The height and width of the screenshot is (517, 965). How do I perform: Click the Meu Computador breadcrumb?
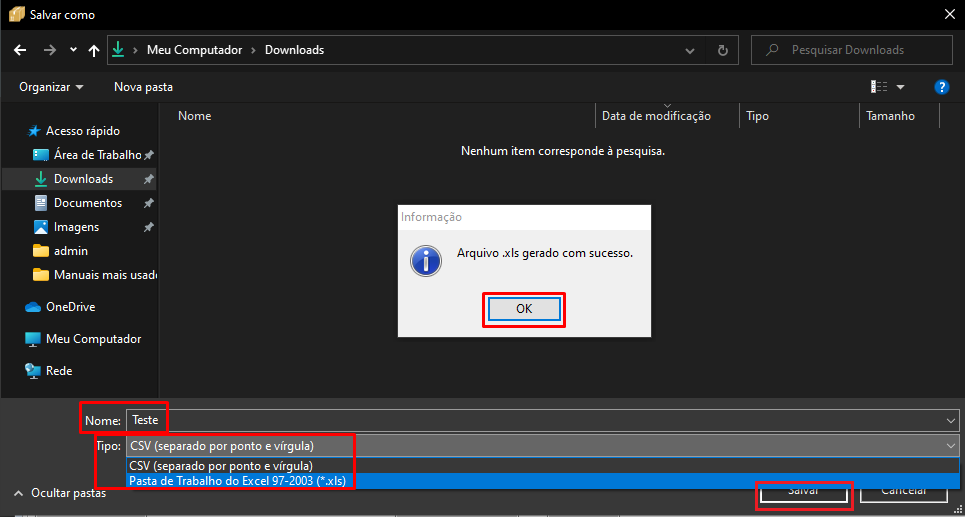point(194,50)
